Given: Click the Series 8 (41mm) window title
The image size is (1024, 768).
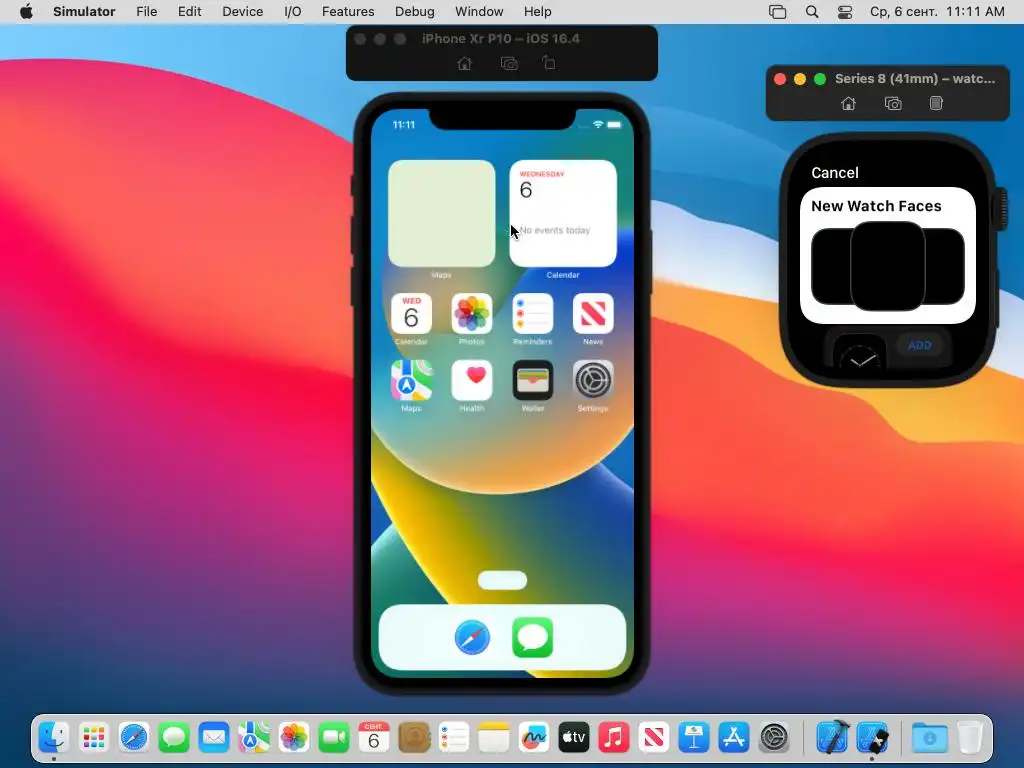Looking at the screenshot, I should coord(915,78).
